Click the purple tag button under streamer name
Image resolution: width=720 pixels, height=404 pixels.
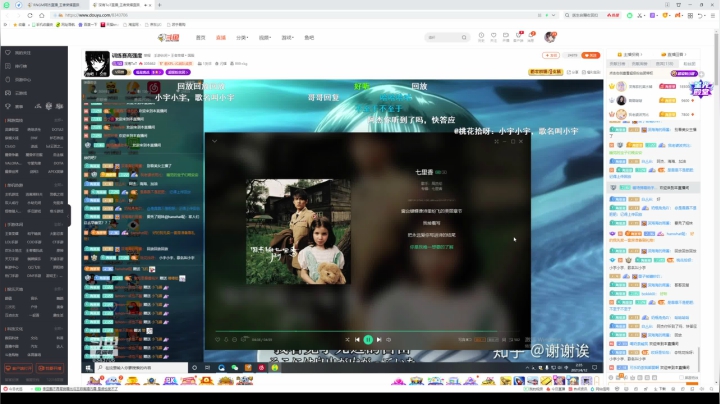tap(148, 72)
